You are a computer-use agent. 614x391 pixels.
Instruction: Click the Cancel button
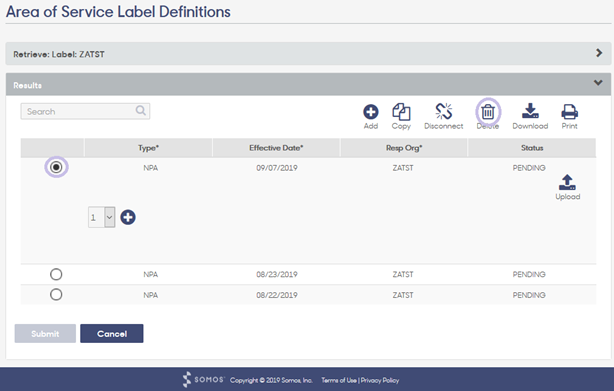click(x=112, y=333)
